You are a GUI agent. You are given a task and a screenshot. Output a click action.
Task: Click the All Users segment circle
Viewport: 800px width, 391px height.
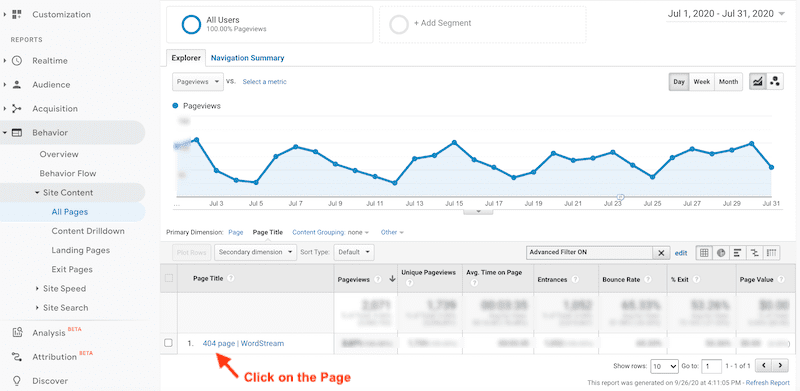click(x=191, y=25)
